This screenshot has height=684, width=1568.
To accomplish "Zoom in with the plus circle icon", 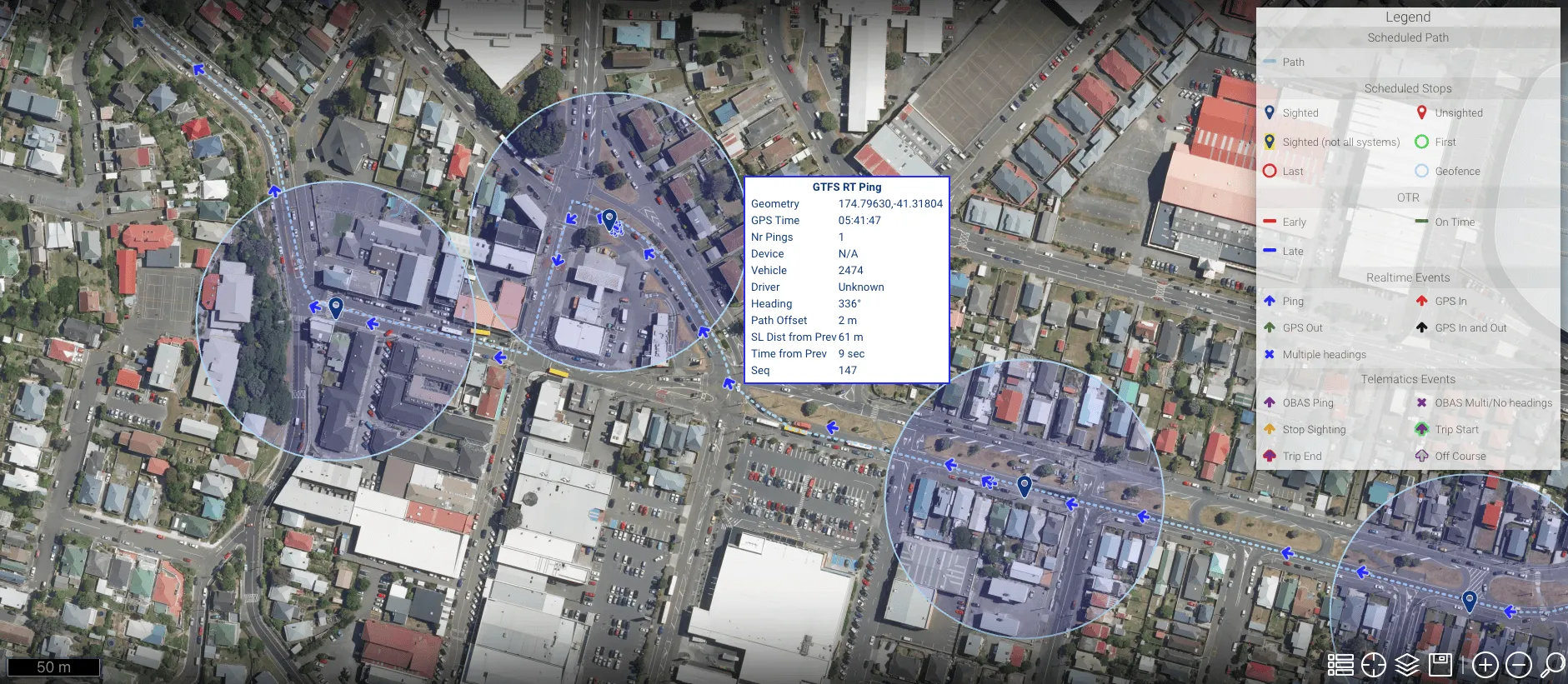I will [x=1485, y=664].
